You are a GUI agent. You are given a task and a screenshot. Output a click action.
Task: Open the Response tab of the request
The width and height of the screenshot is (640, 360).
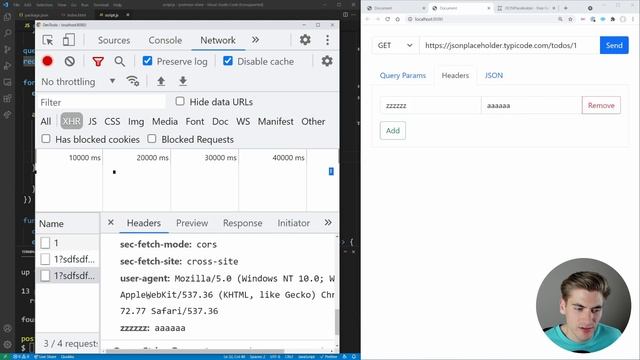(x=242, y=223)
